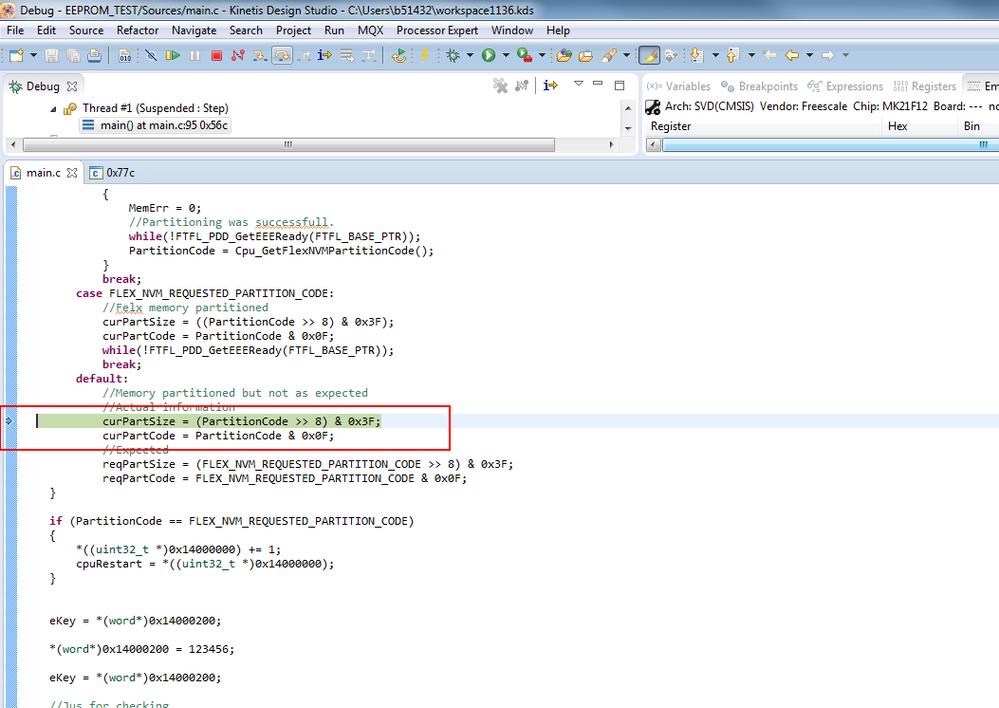Click the External Tools run icon
This screenshot has width=999, height=708.
[x=524, y=56]
